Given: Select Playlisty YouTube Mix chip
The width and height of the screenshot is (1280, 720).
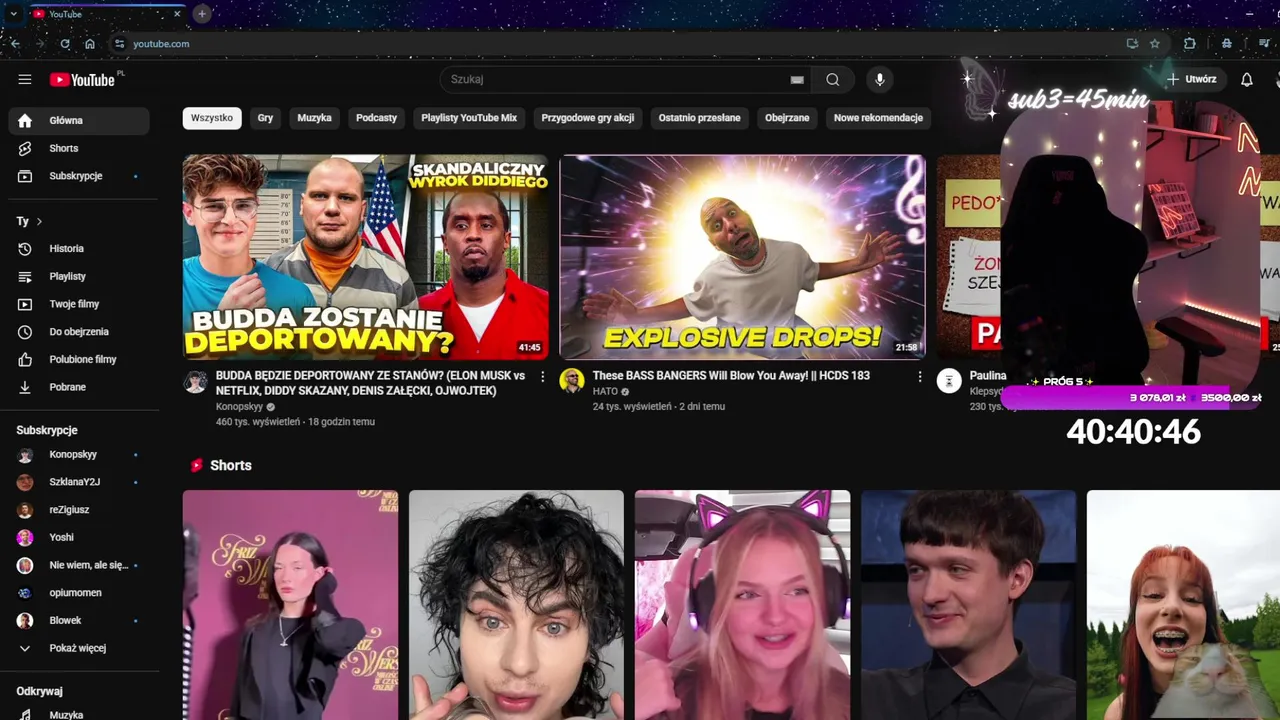Looking at the screenshot, I should click(469, 118).
